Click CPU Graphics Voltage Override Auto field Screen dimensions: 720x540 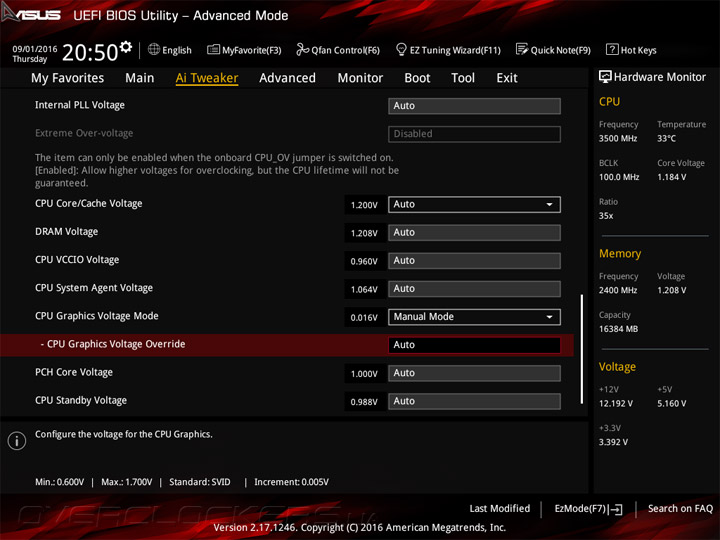[474, 345]
